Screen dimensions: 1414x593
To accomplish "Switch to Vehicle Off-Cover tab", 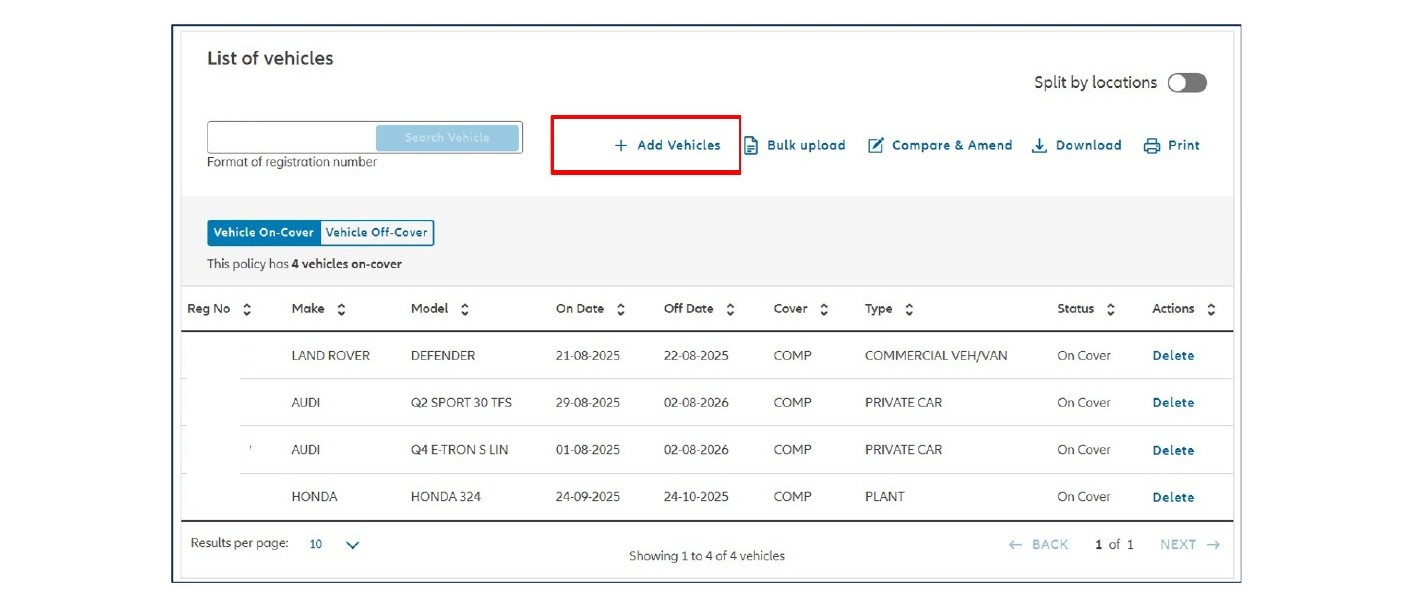I will click(377, 233).
